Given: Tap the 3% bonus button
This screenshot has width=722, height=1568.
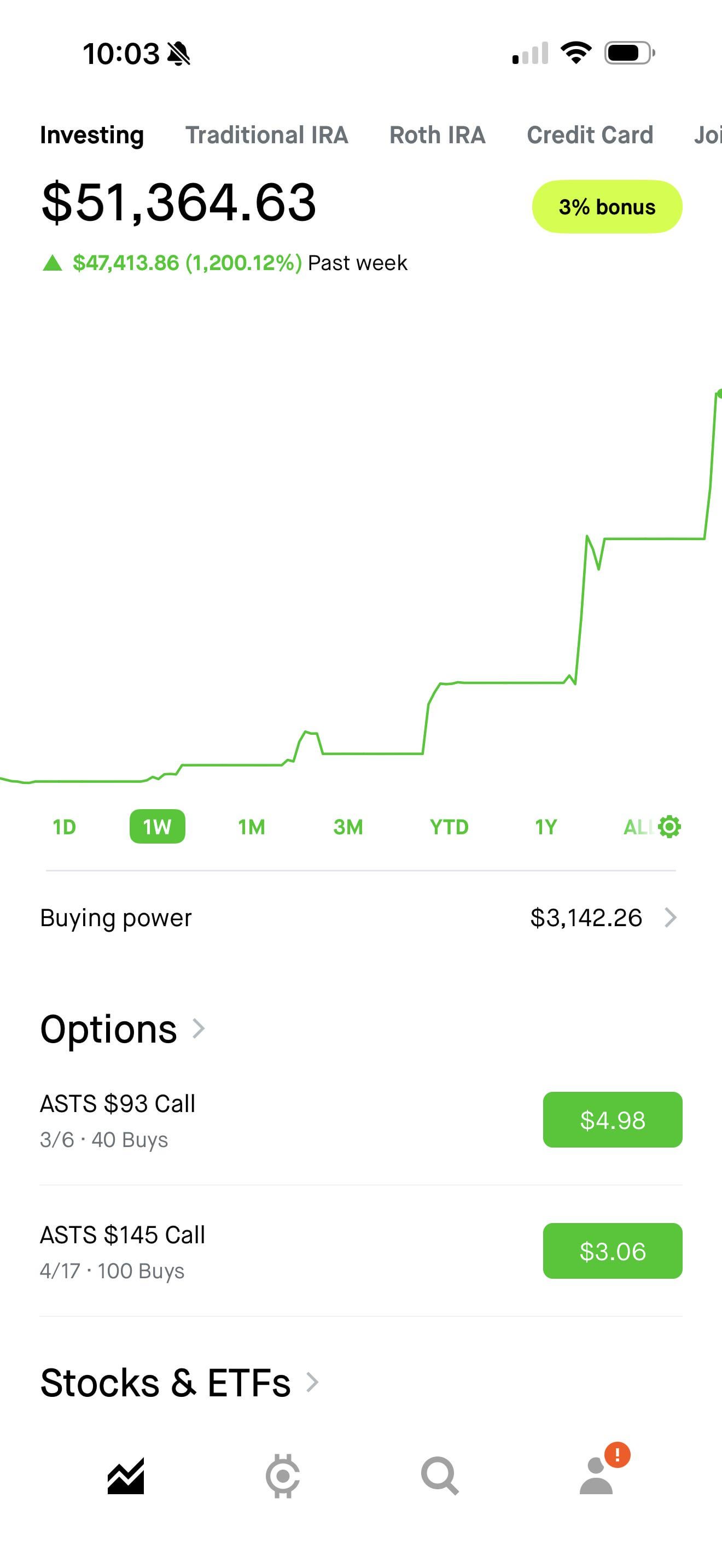Looking at the screenshot, I should [x=607, y=207].
